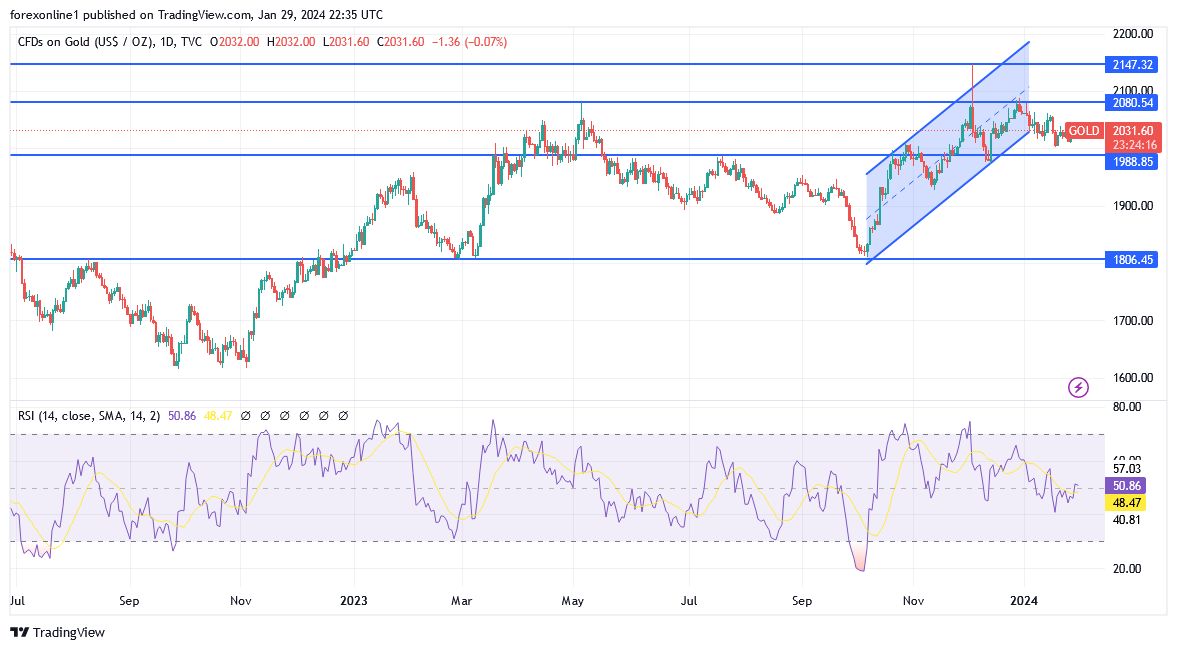This screenshot has width=1177, height=650.
Task: Click the red GOLD price flag on axis
Action: point(1083,131)
